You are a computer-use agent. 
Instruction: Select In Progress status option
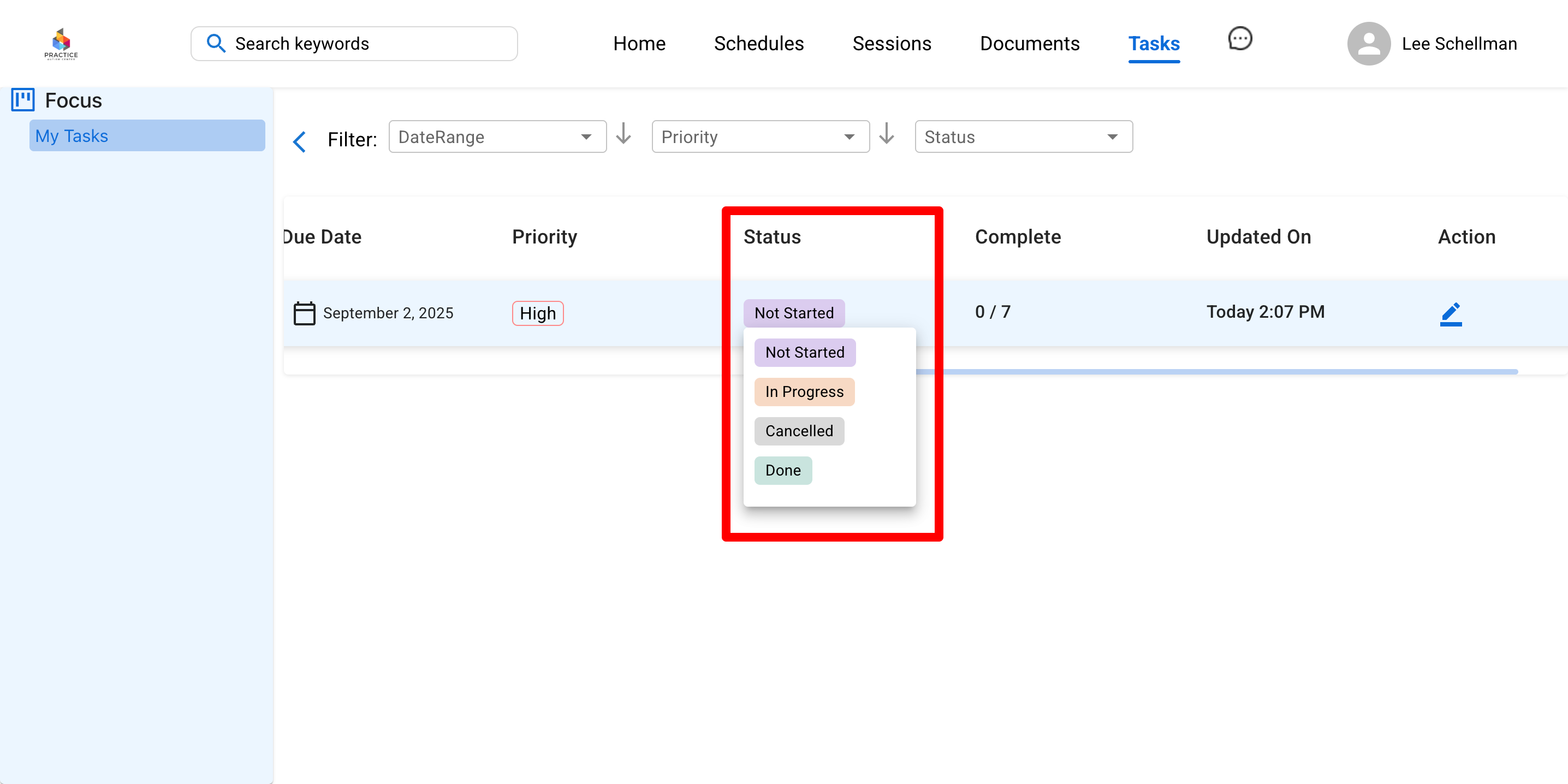(804, 392)
